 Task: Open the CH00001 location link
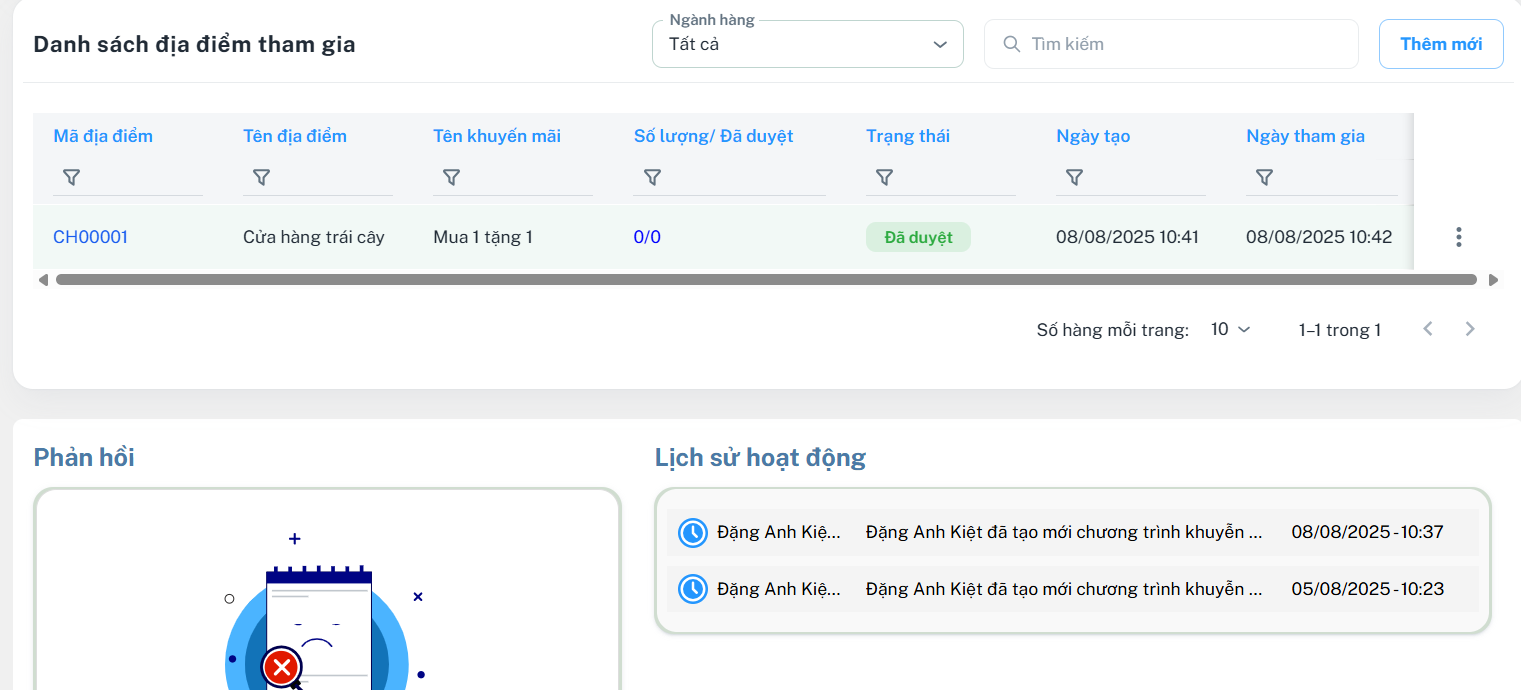[90, 237]
